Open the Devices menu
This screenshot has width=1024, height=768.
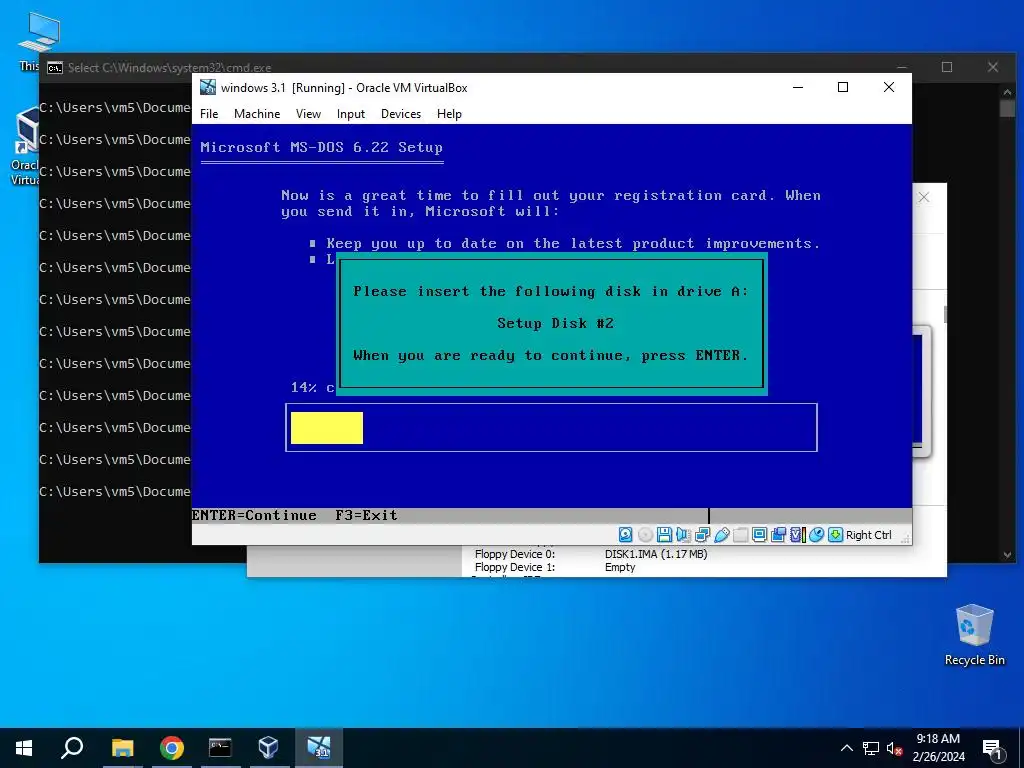click(x=401, y=114)
